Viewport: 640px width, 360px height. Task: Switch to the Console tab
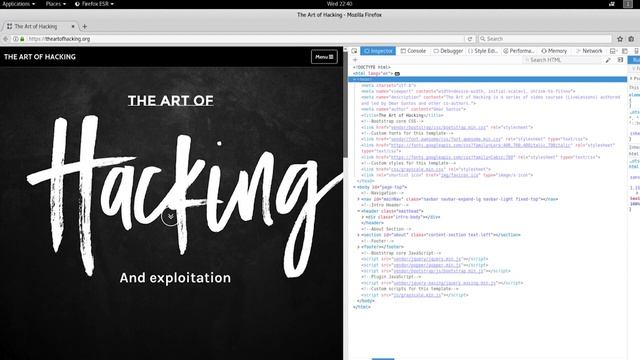coord(413,51)
